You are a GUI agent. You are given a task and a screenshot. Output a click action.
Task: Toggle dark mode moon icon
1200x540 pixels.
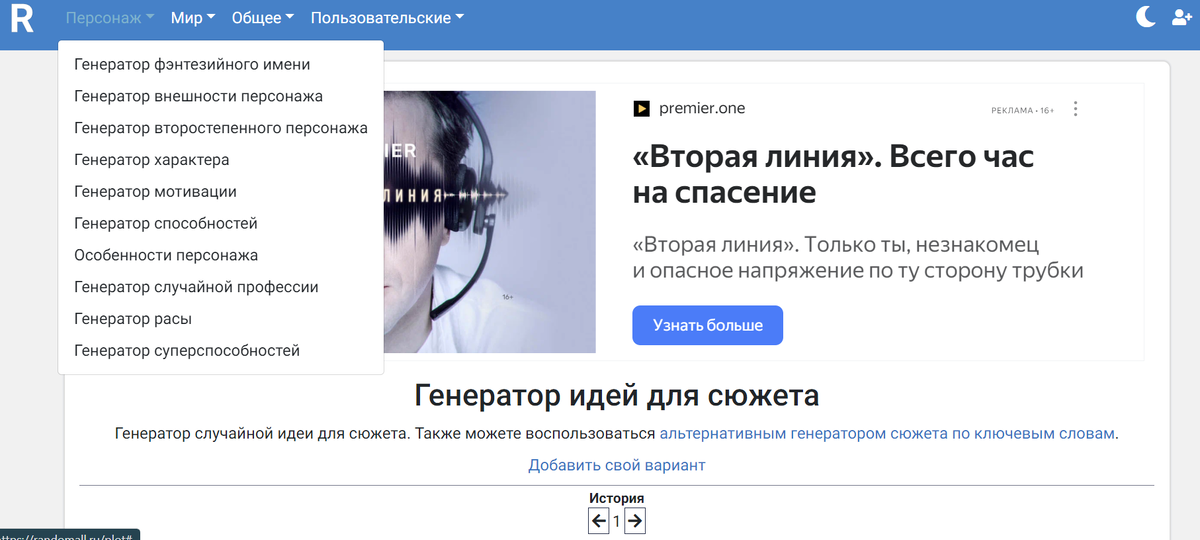[x=1146, y=17]
